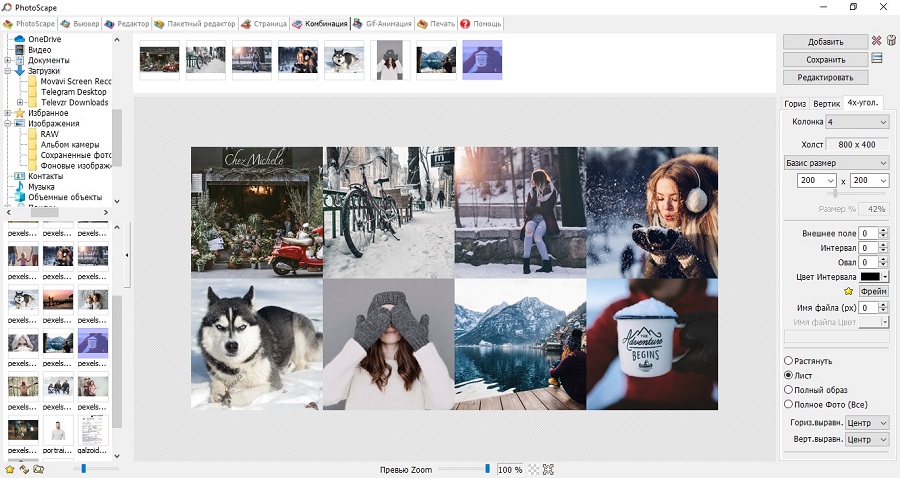The height and width of the screenshot is (478, 900).
Task: Collapse the Загрузки tree node
Action: (x=7, y=71)
